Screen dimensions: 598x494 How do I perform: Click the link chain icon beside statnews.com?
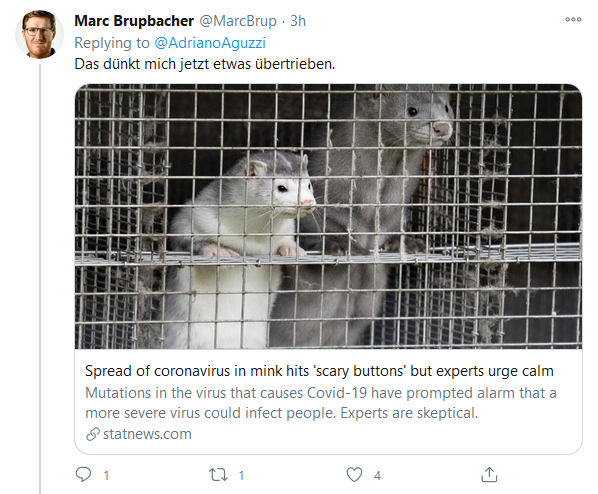(x=93, y=434)
